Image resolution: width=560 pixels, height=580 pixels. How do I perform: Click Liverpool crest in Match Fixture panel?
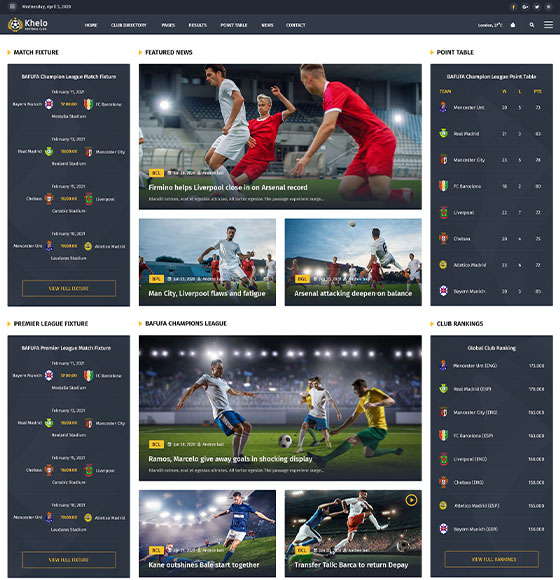tap(88, 199)
